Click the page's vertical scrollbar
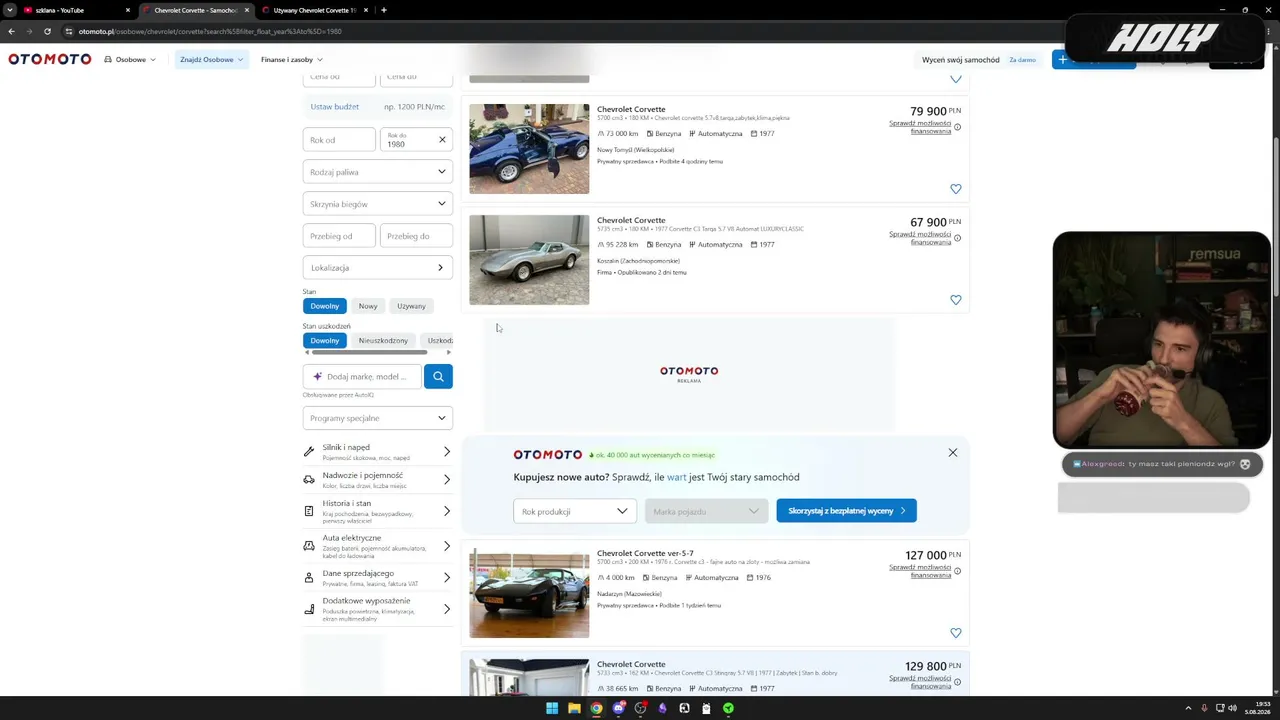 tap(1276, 216)
